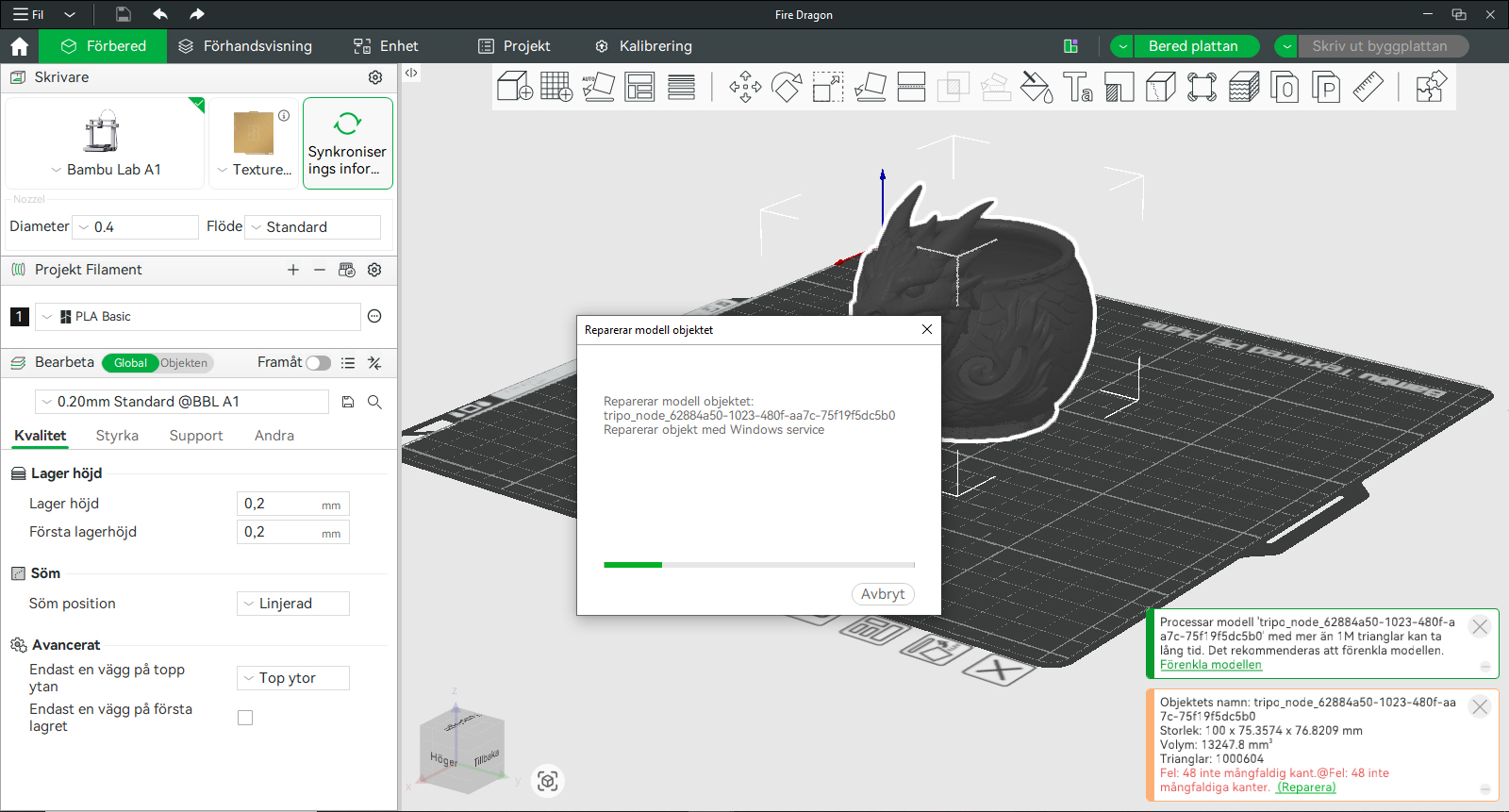Select the Color painting bucket tool
1509x812 pixels.
(1036, 87)
